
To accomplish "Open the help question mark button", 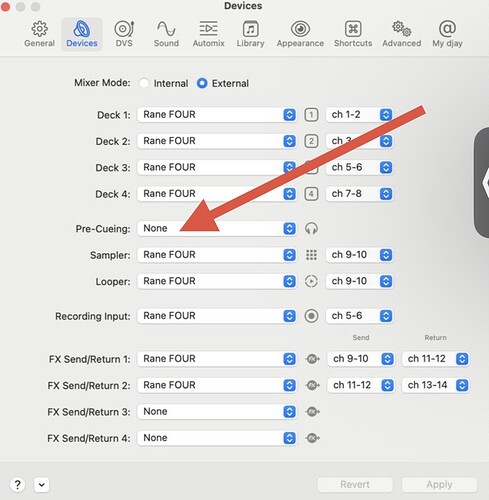I will pos(17,485).
